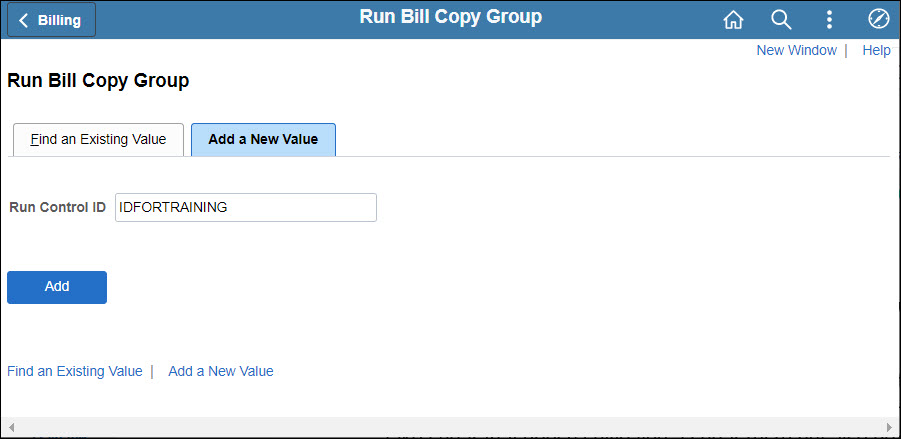Open the NavBar compass icon
This screenshot has height=439, width=901.
pyautogui.click(x=878, y=20)
